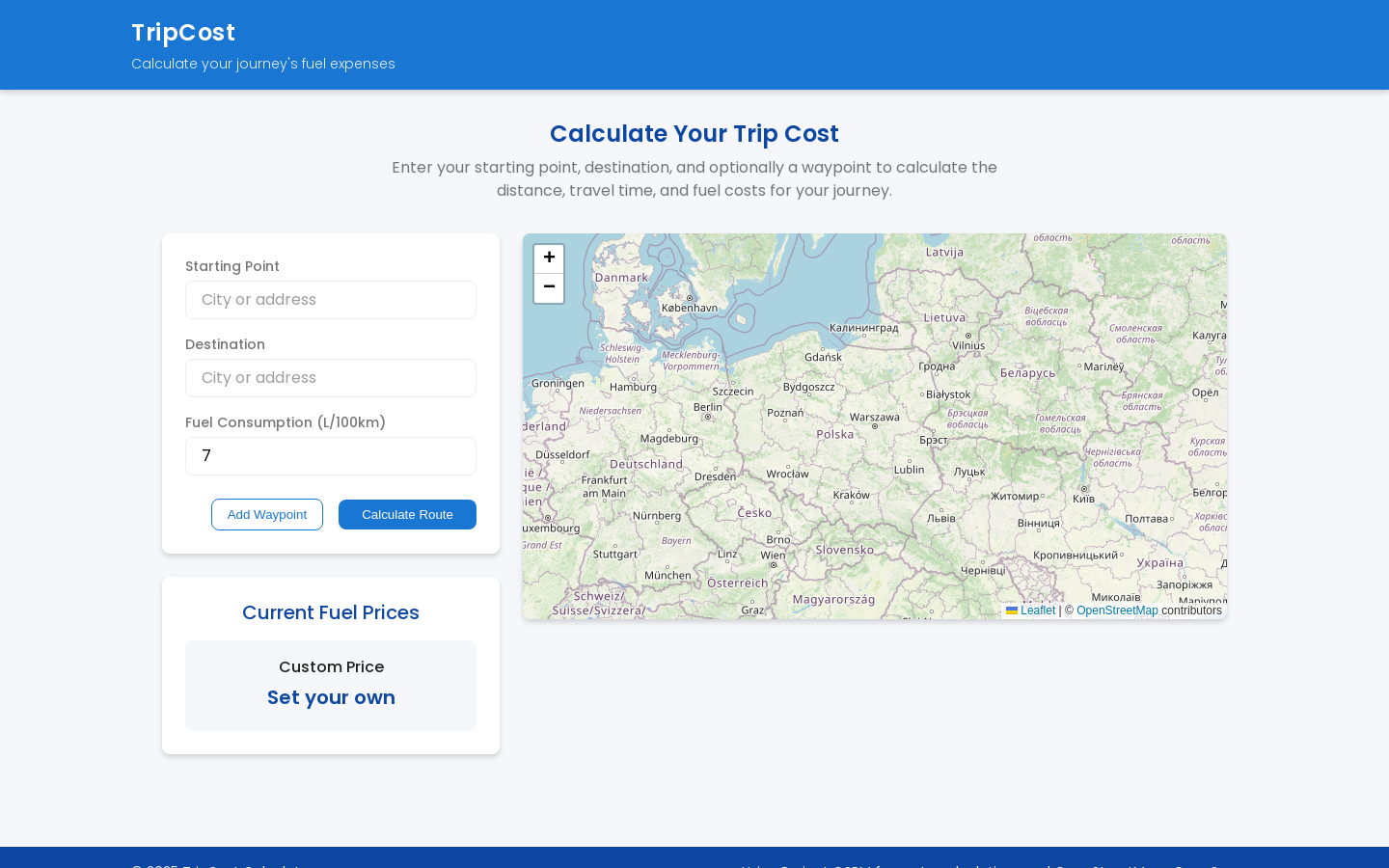Viewport: 1389px width, 868px height.
Task: Click the Poznań label on the map
Action: [785, 413]
